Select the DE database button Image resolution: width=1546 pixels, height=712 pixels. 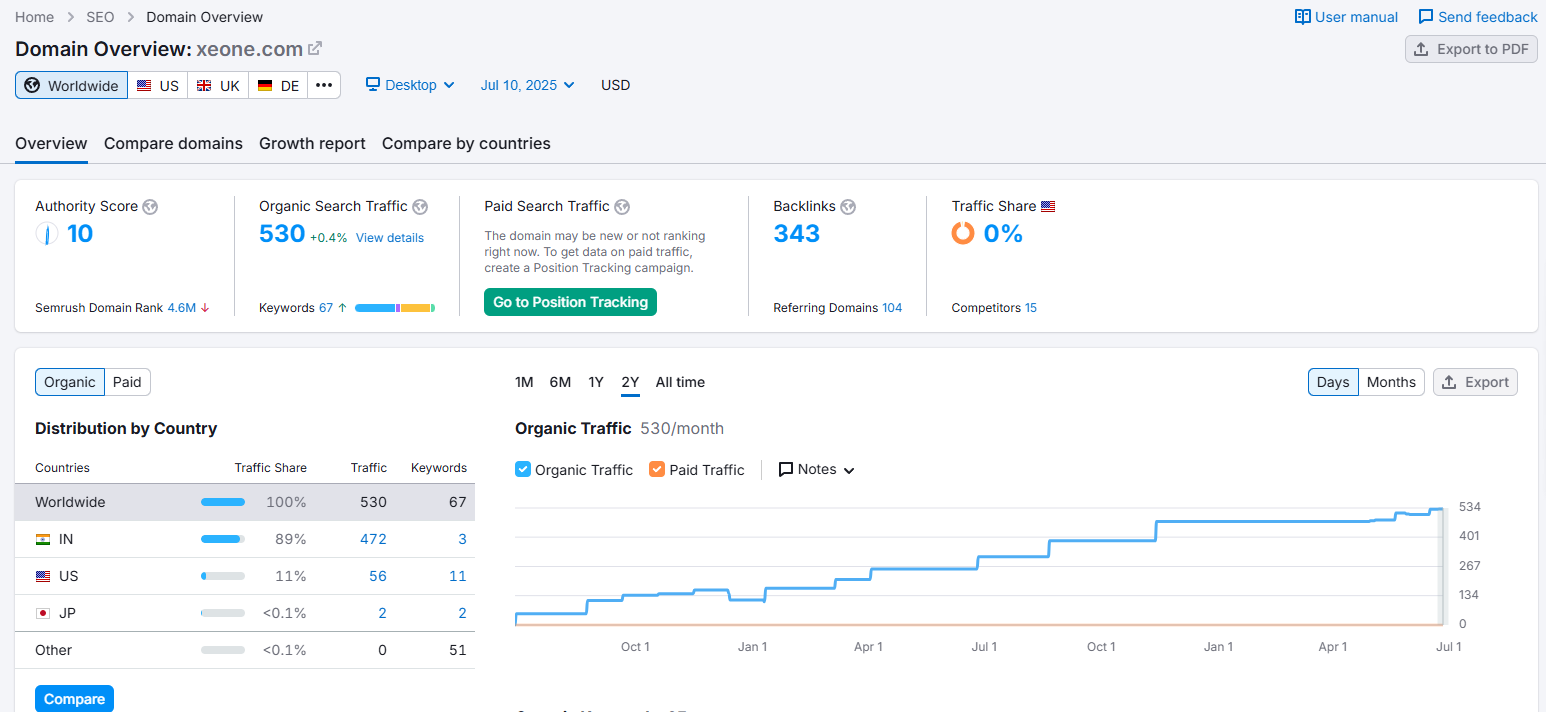(x=278, y=85)
